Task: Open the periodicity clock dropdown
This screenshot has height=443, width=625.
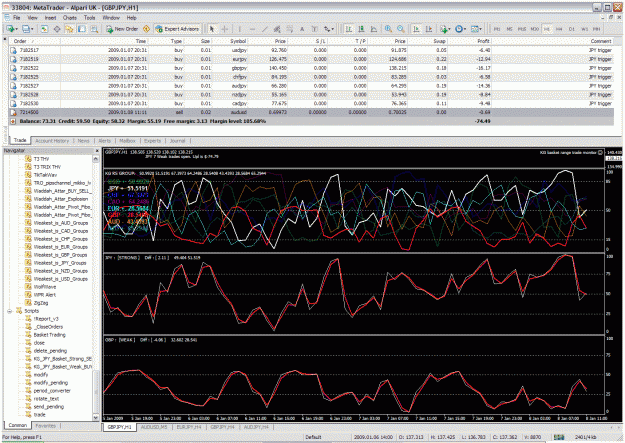Action: coord(460,29)
